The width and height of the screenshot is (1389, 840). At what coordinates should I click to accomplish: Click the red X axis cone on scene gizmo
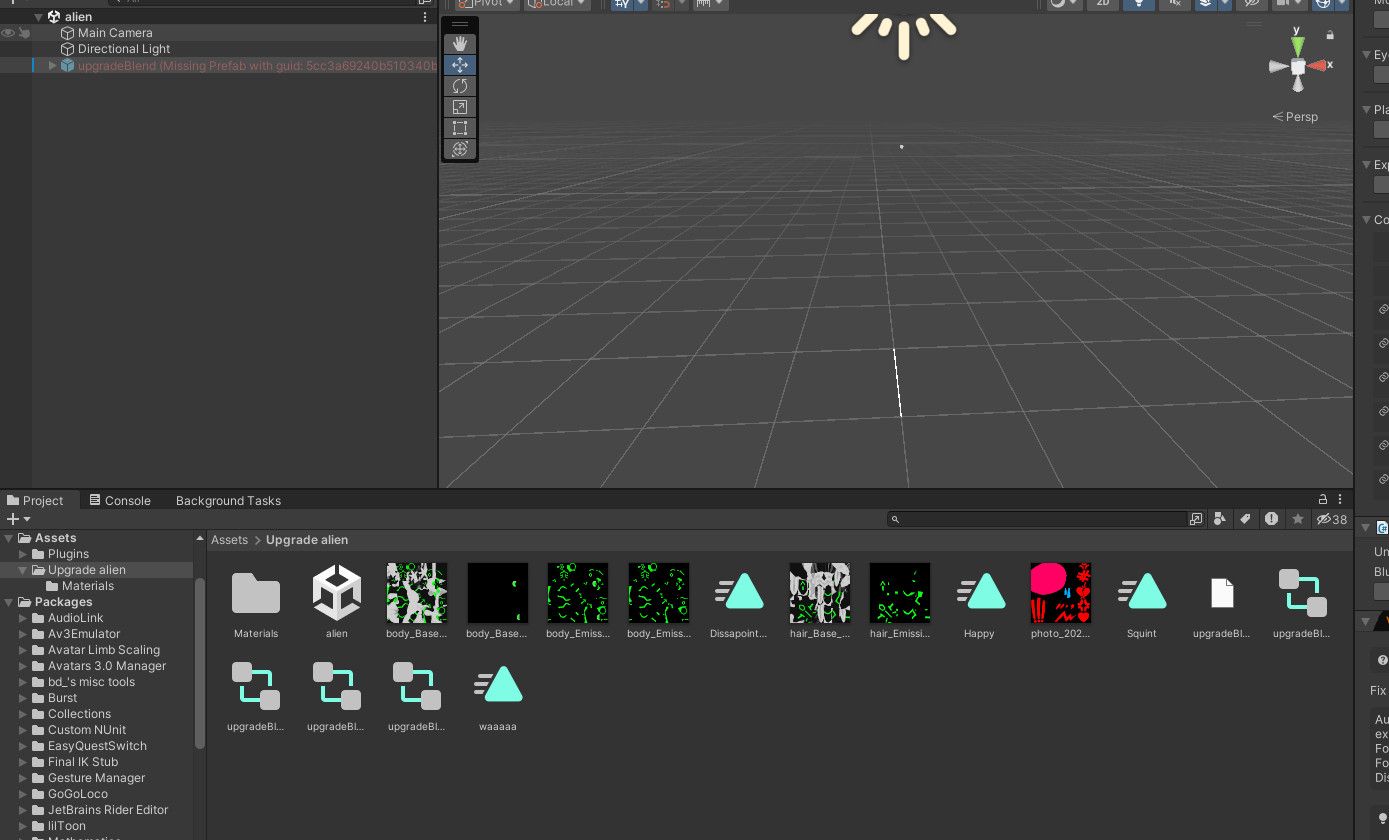tap(1318, 66)
